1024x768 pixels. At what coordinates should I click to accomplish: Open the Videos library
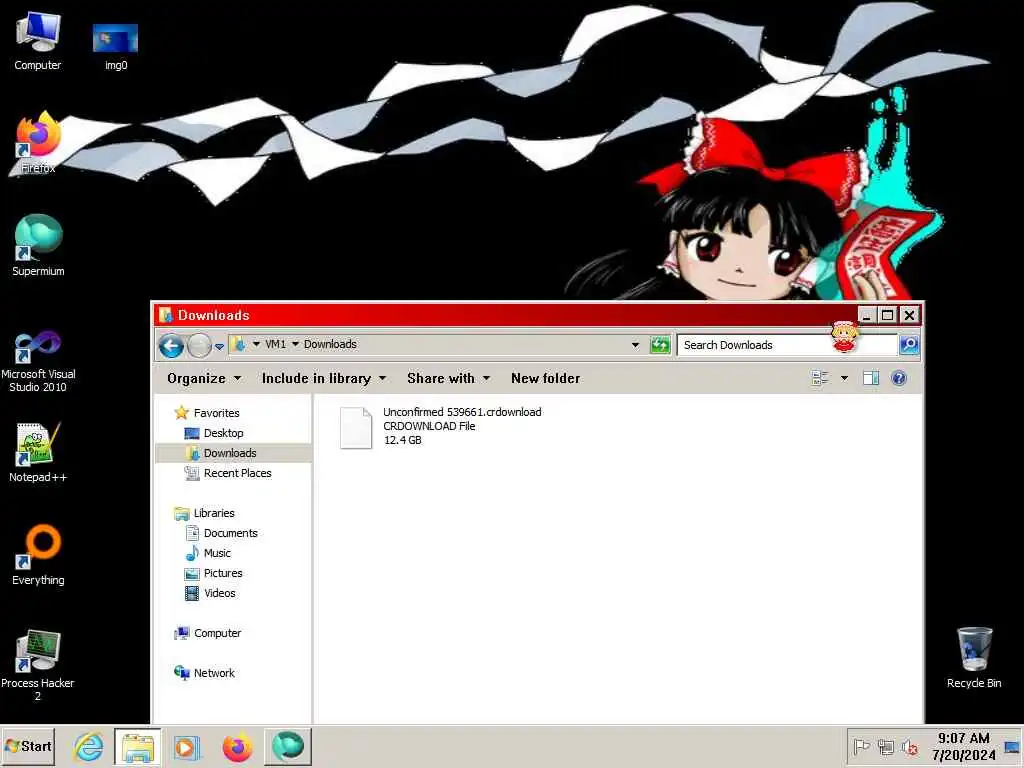coord(219,593)
